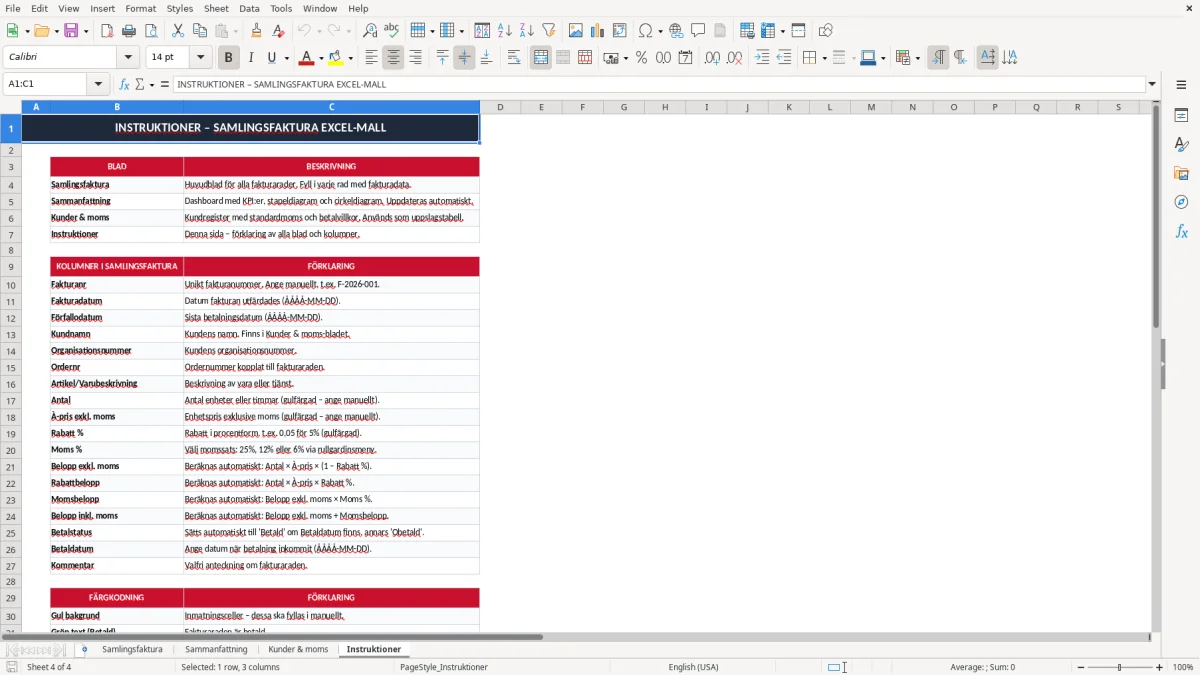This screenshot has height=675, width=1200.
Task: Open Sidebar Navigator compass icon
Action: click(1181, 202)
